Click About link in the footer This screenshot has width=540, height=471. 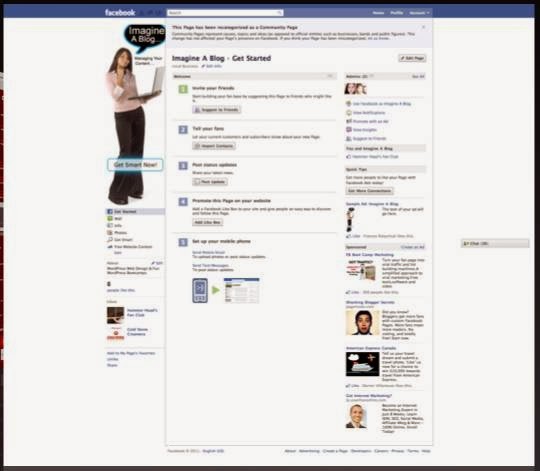[x=290, y=451]
